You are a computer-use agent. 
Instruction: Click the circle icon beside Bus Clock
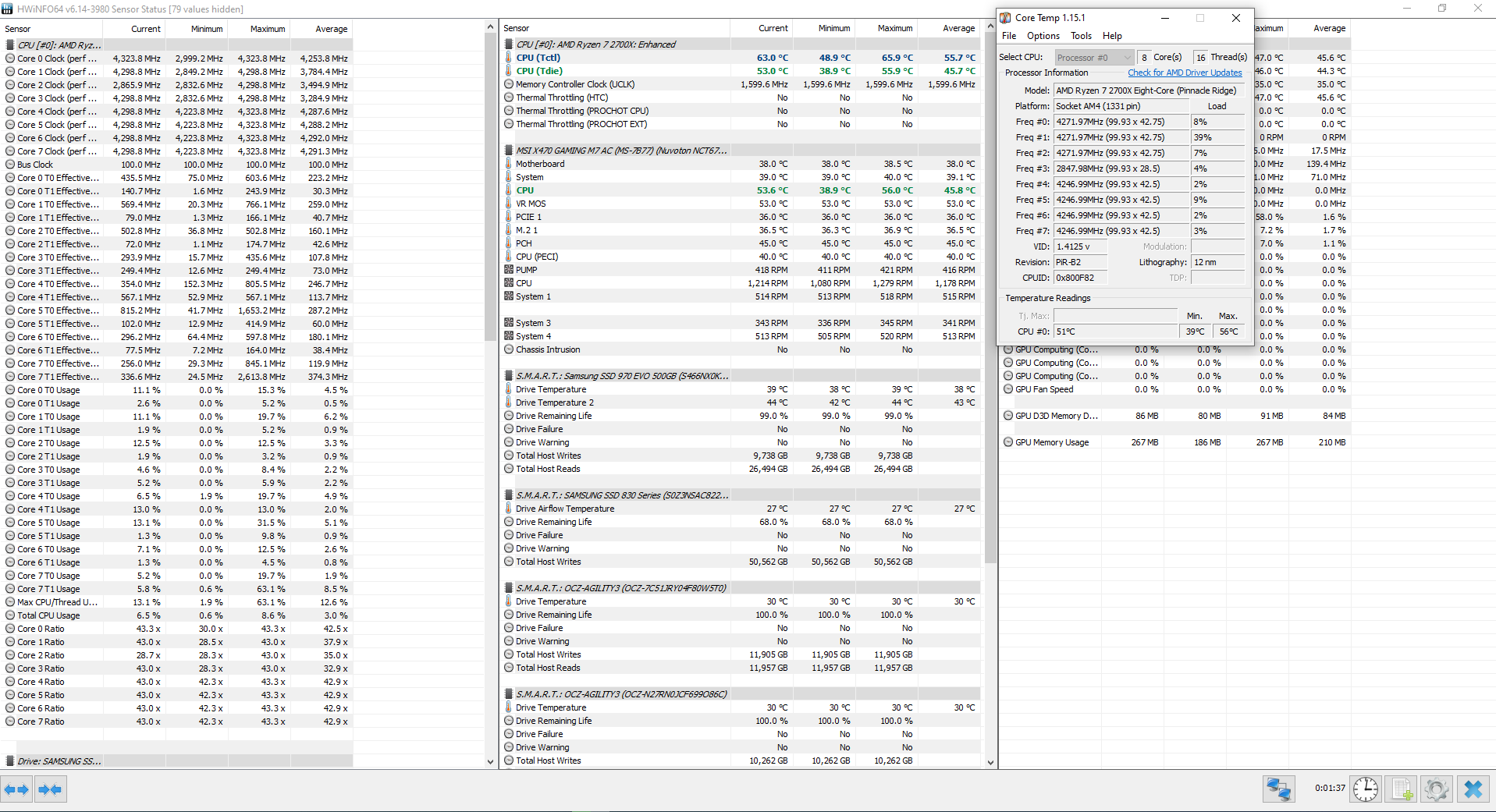pos(10,165)
